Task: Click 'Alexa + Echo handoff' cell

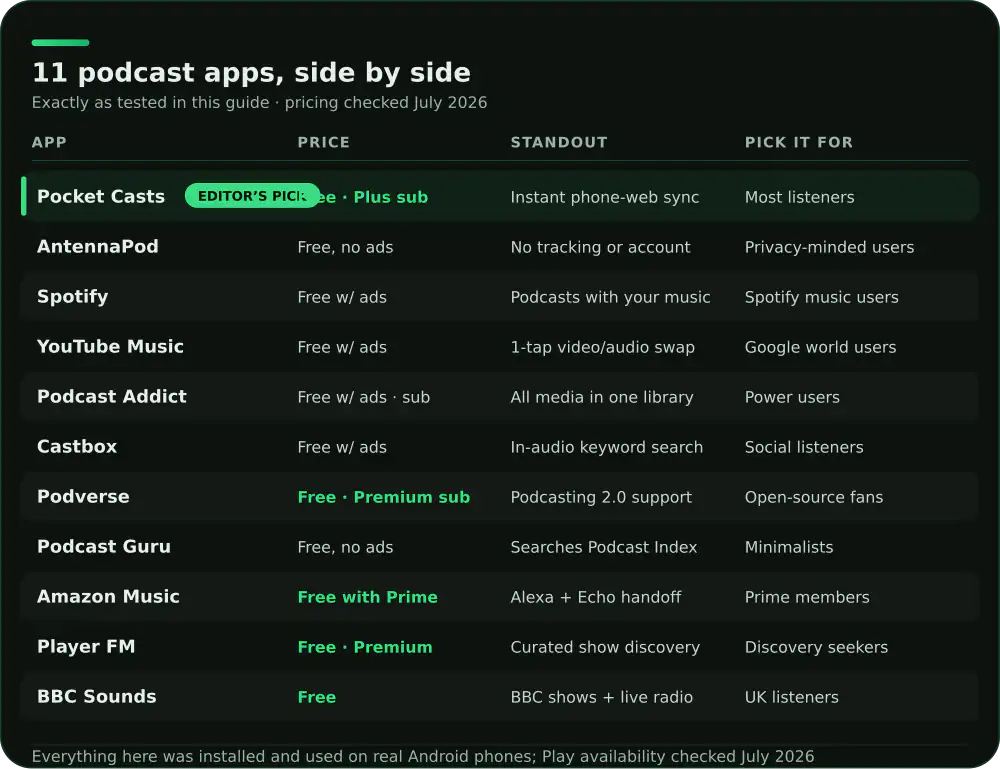Action: tap(596, 597)
